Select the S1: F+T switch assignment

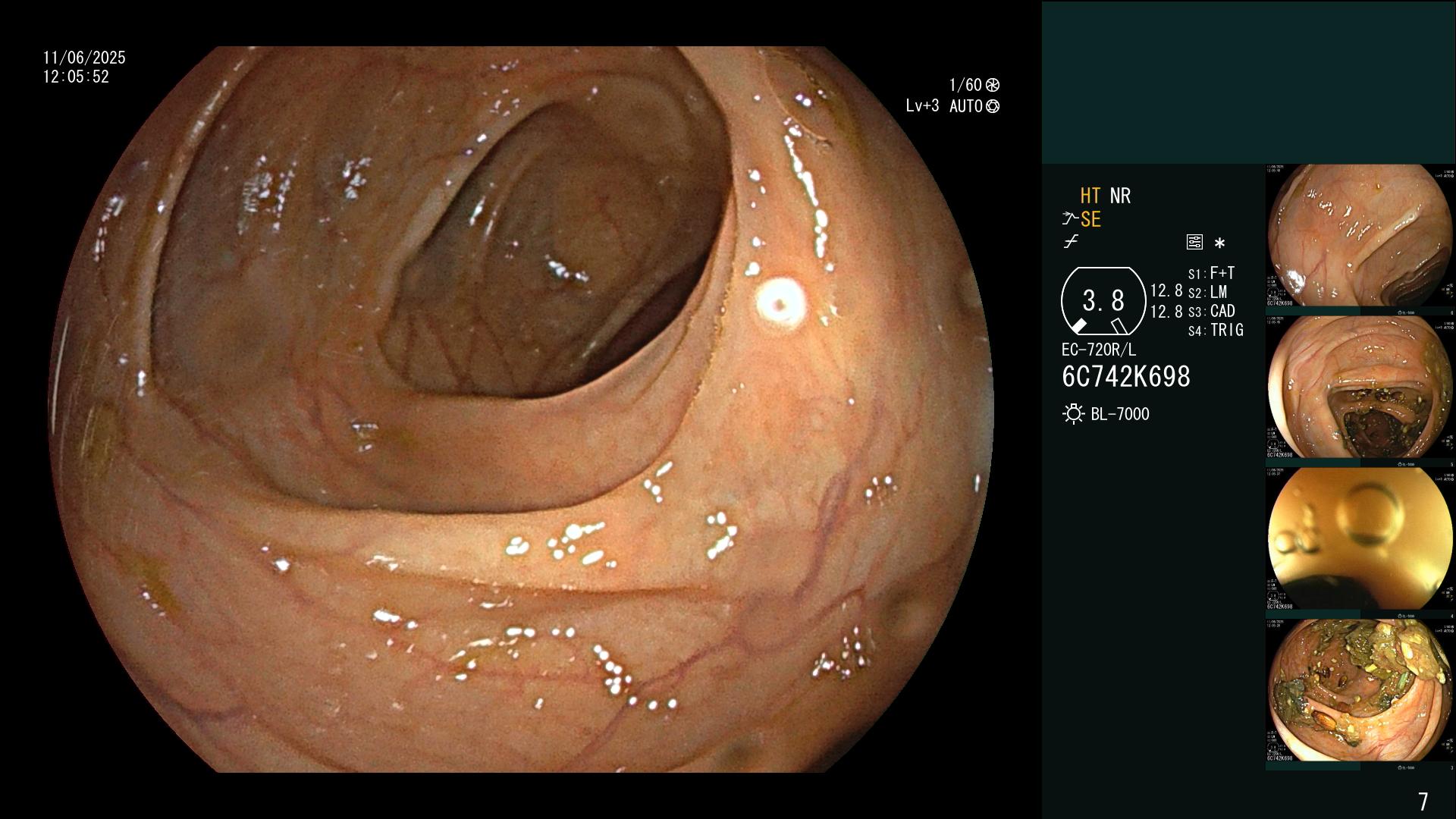[x=1212, y=273]
